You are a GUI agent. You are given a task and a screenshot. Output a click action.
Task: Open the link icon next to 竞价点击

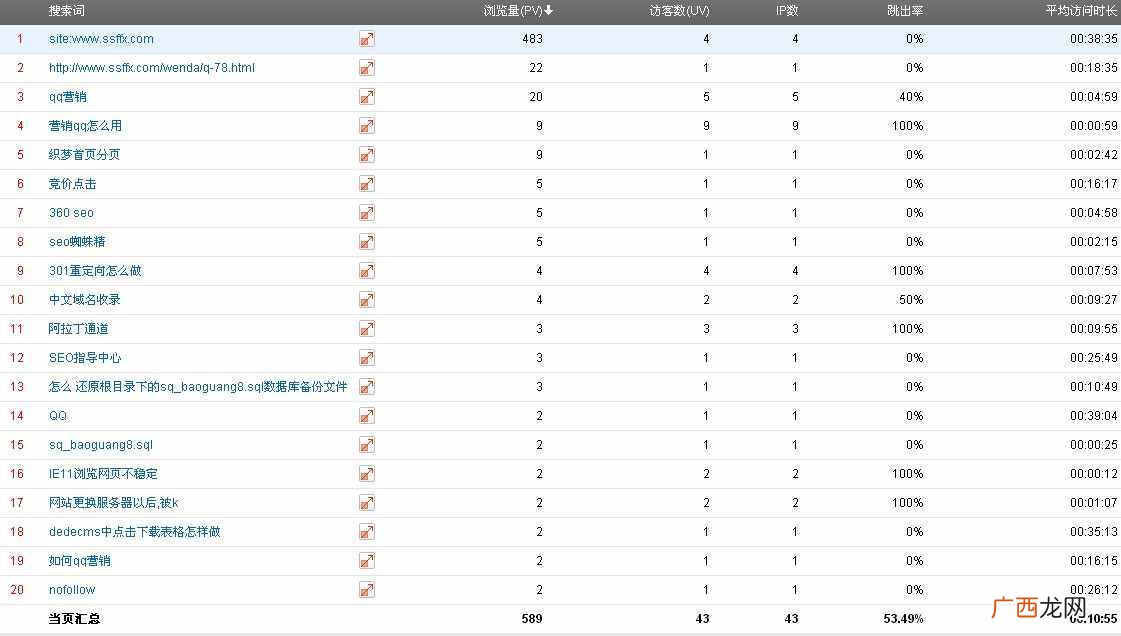tap(367, 184)
